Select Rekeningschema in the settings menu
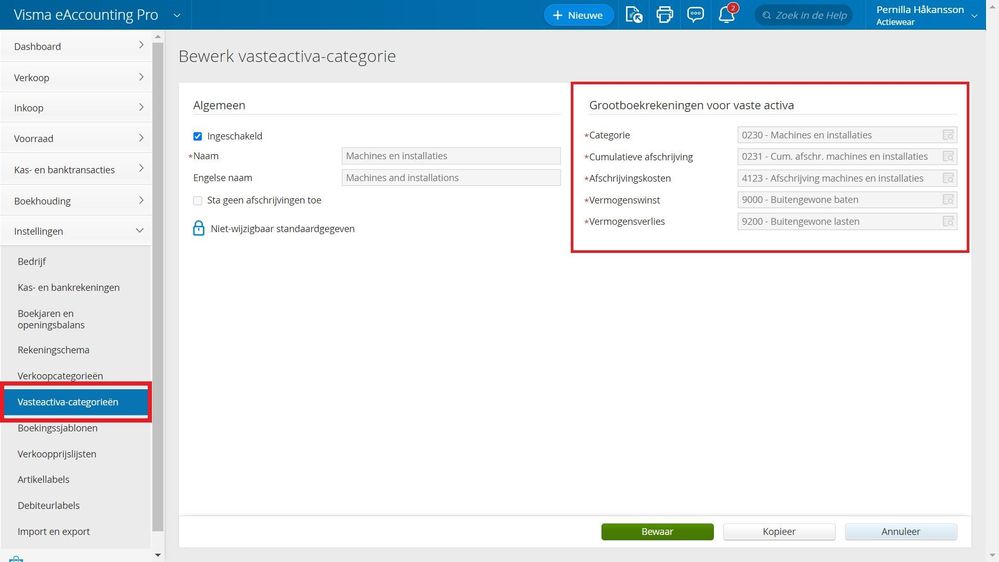Screen dimensions: 999x562 click(54, 350)
